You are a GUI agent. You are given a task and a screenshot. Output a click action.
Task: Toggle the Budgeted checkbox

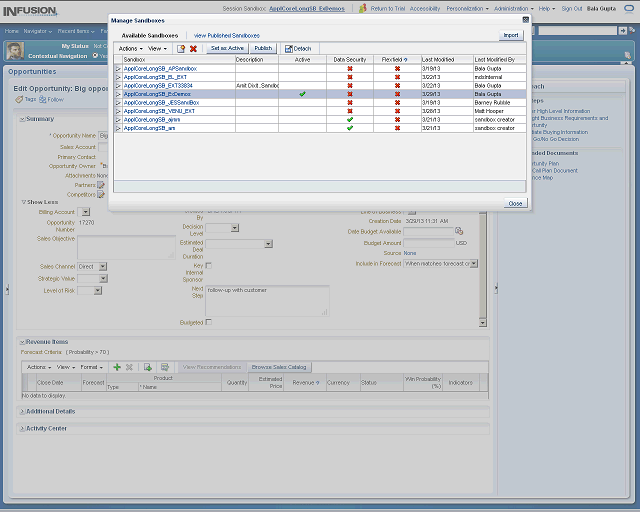(x=208, y=322)
